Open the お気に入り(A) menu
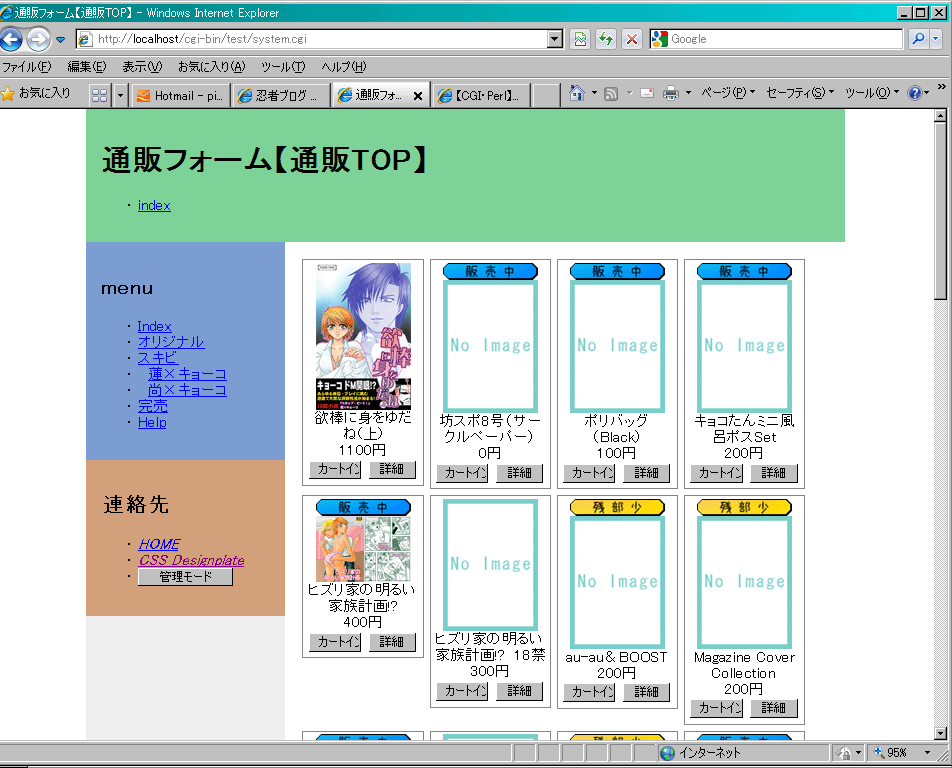The width and height of the screenshot is (952, 768). 211,67
